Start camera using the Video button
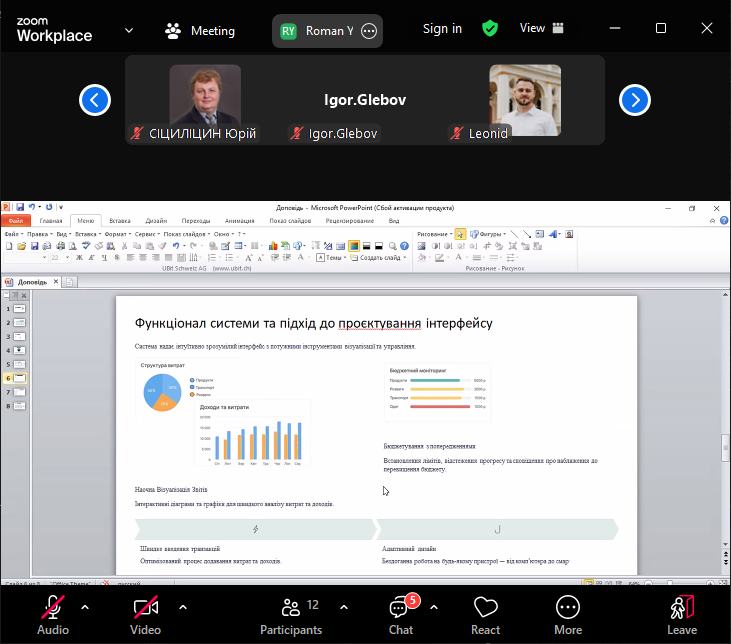 click(145, 612)
